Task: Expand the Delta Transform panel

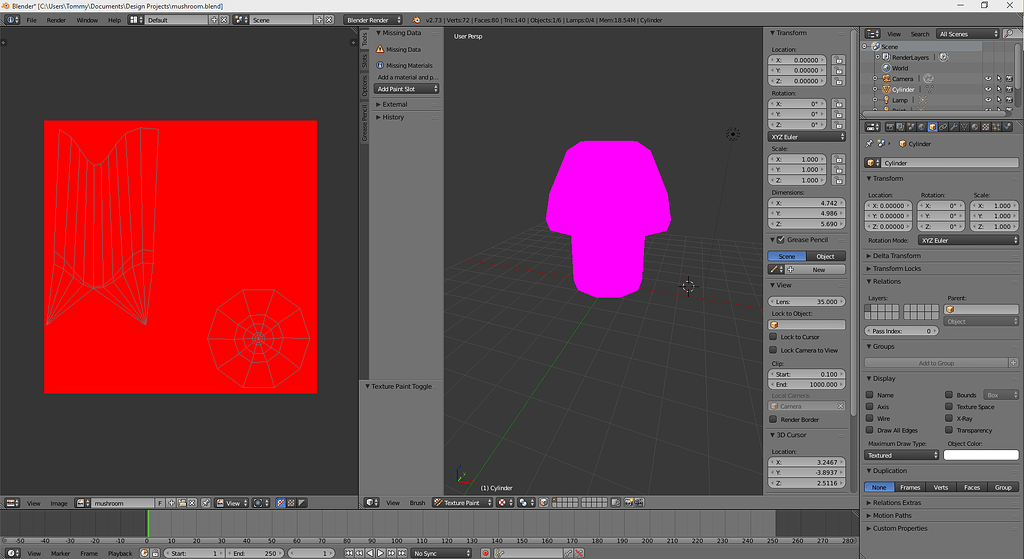Action: [x=897, y=255]
